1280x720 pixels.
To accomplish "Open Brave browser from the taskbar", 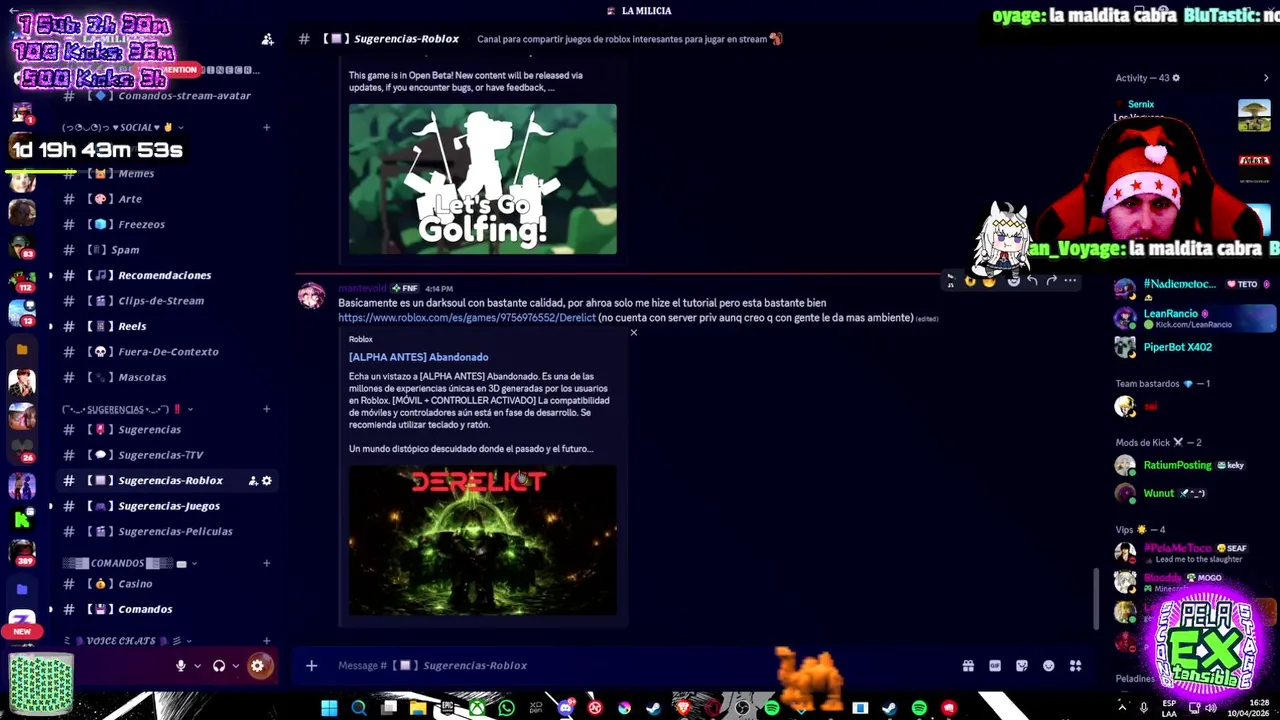I will pyautogui.click(x=683, y=708).
